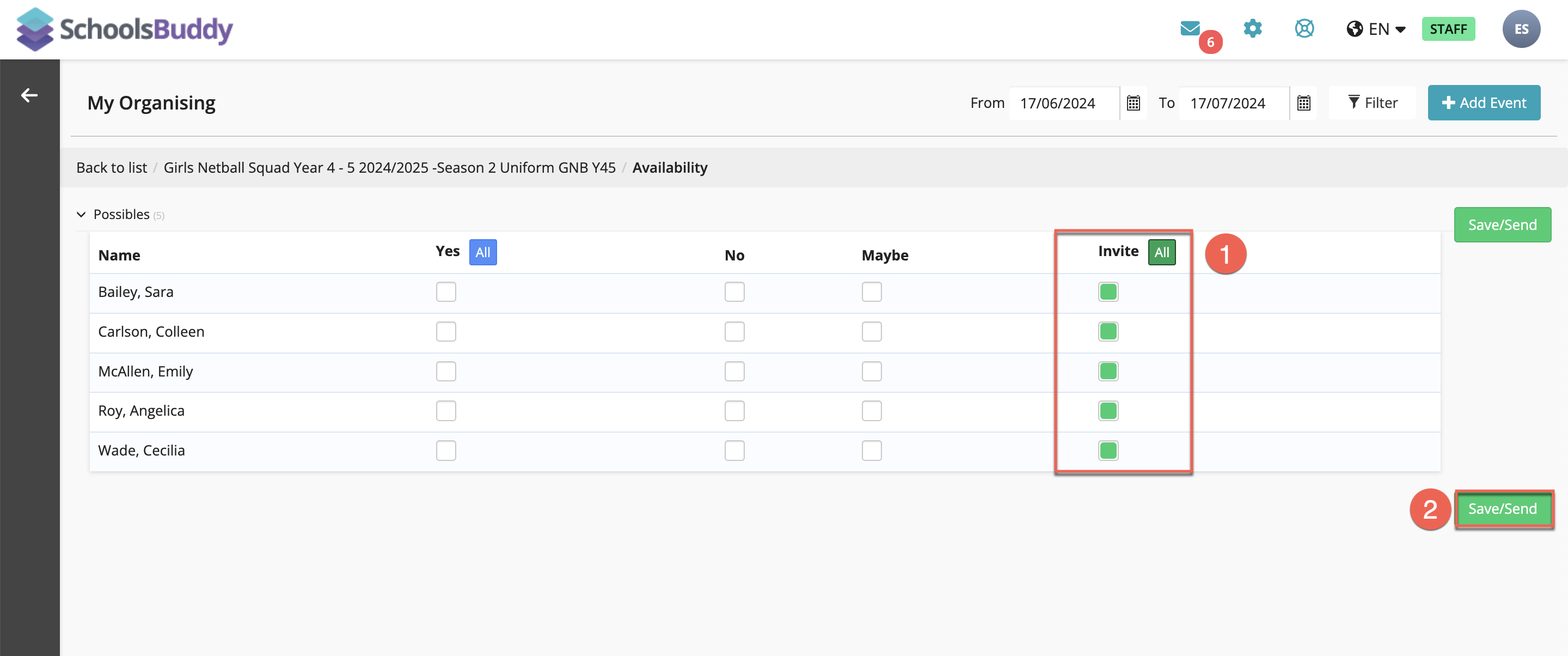Image resolution: width=1568 pixels, height=656 pixels.
Task: Check Yes for Bailey, Sara
Action: coord(445,291)
